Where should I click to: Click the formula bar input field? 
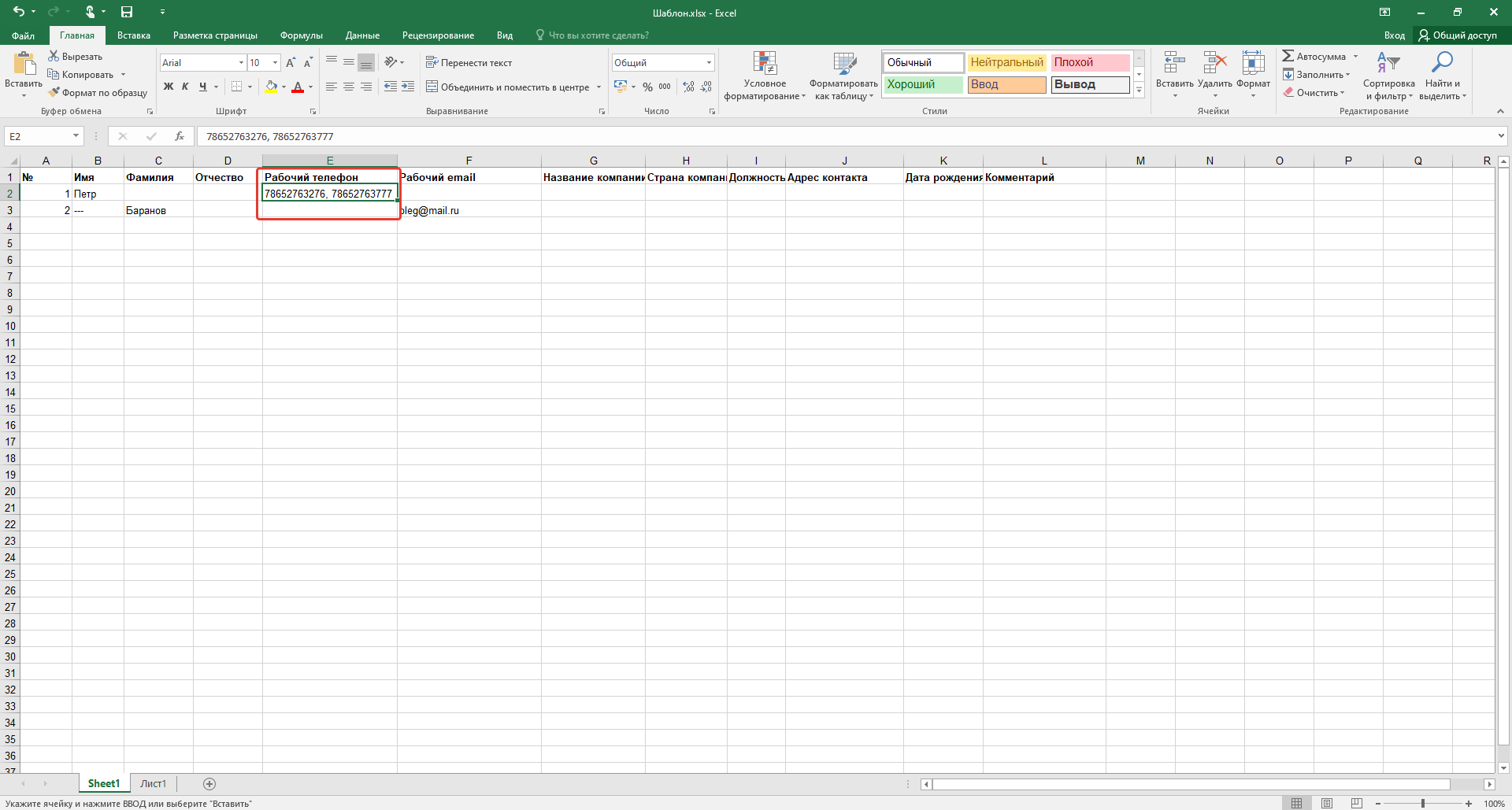847,136
